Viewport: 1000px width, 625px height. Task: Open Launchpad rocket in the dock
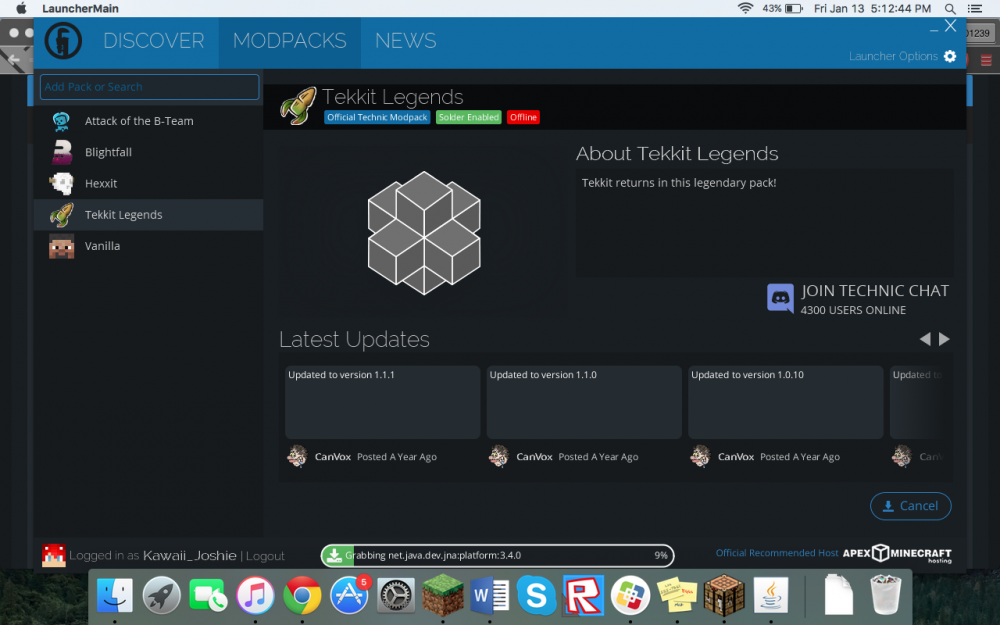(x=161, y=595)
